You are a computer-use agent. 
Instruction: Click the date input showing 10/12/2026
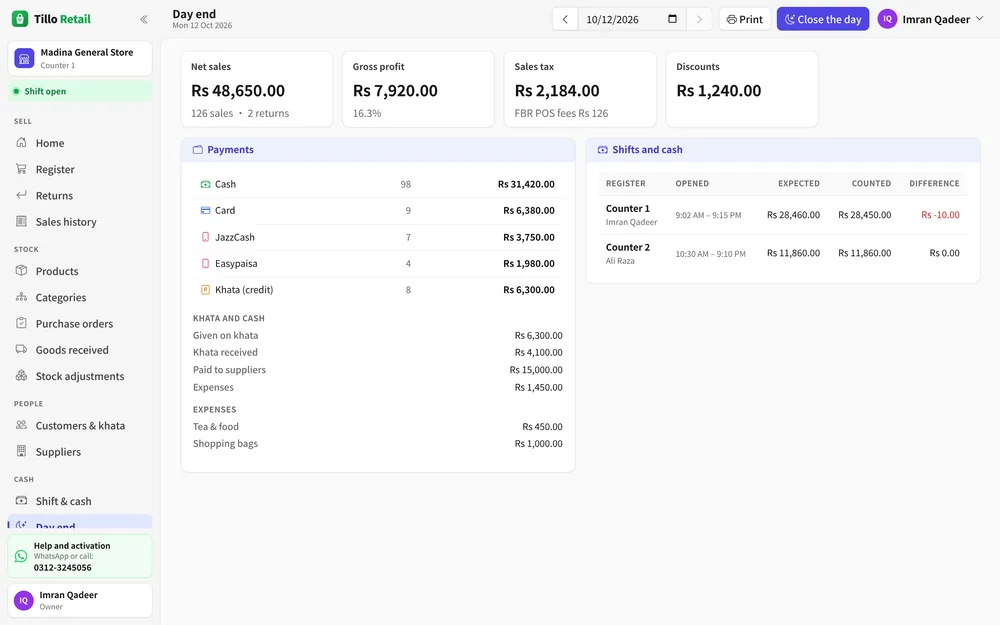click(632, 19)
